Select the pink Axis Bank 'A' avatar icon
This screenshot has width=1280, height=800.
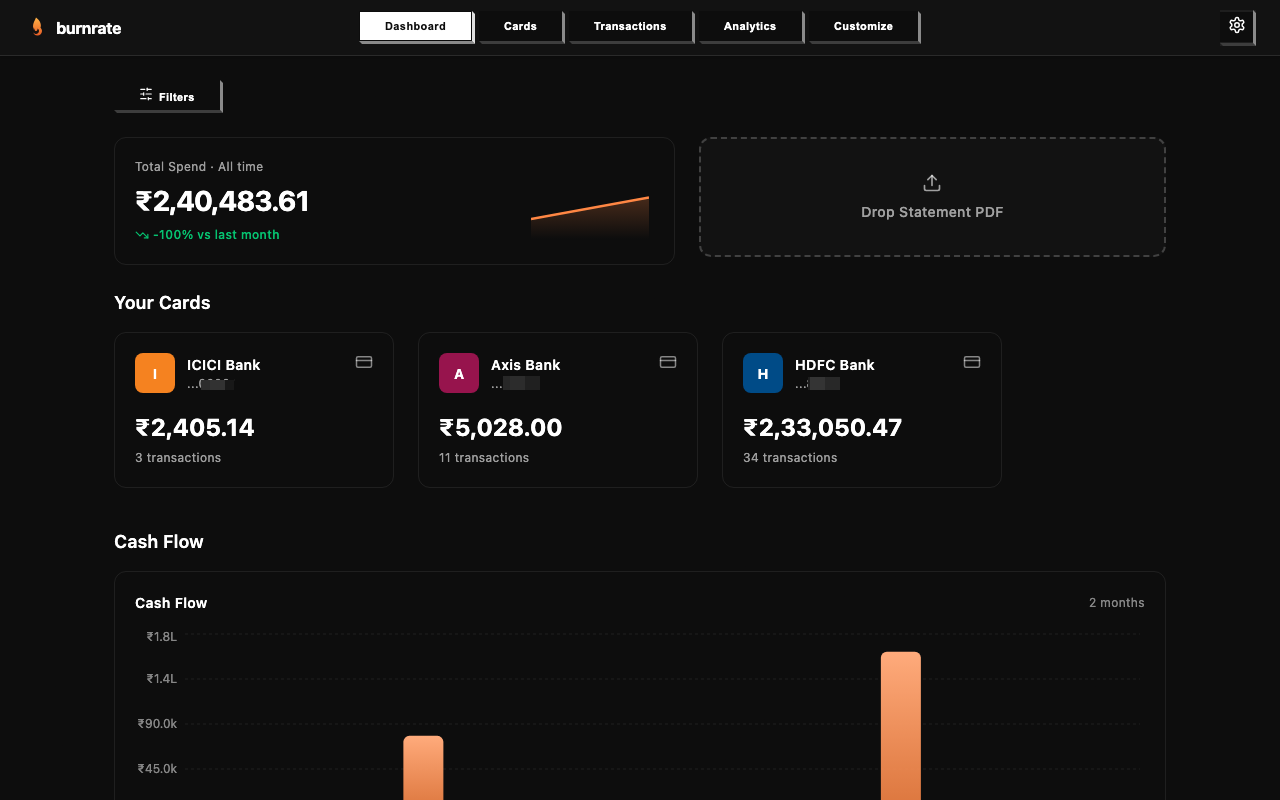pyautogui.click(x=459, y=373)
